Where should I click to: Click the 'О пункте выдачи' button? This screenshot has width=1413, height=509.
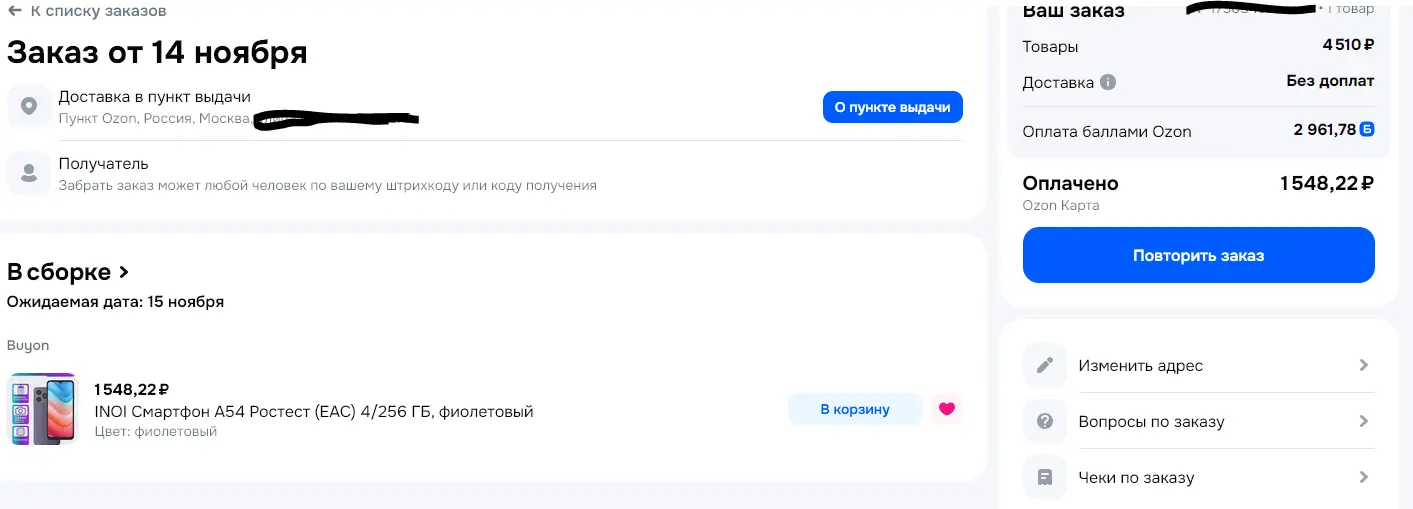click(892, 107)
